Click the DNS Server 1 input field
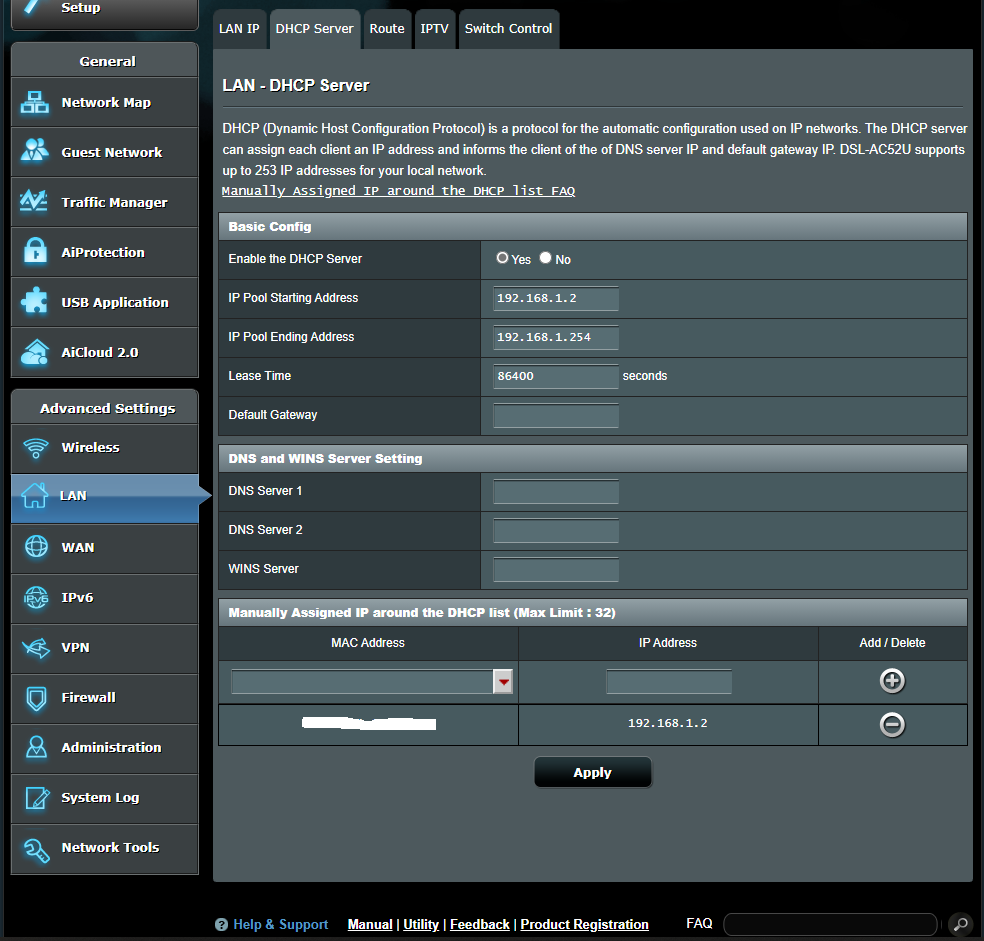Viewport: 984px width, 941px height. tap(556, 492)
